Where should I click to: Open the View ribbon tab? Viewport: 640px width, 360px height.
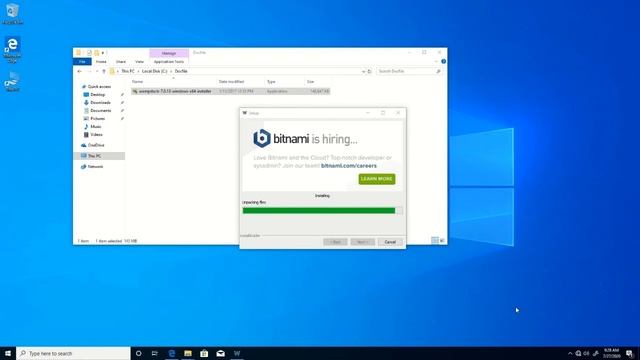(139, 62)
